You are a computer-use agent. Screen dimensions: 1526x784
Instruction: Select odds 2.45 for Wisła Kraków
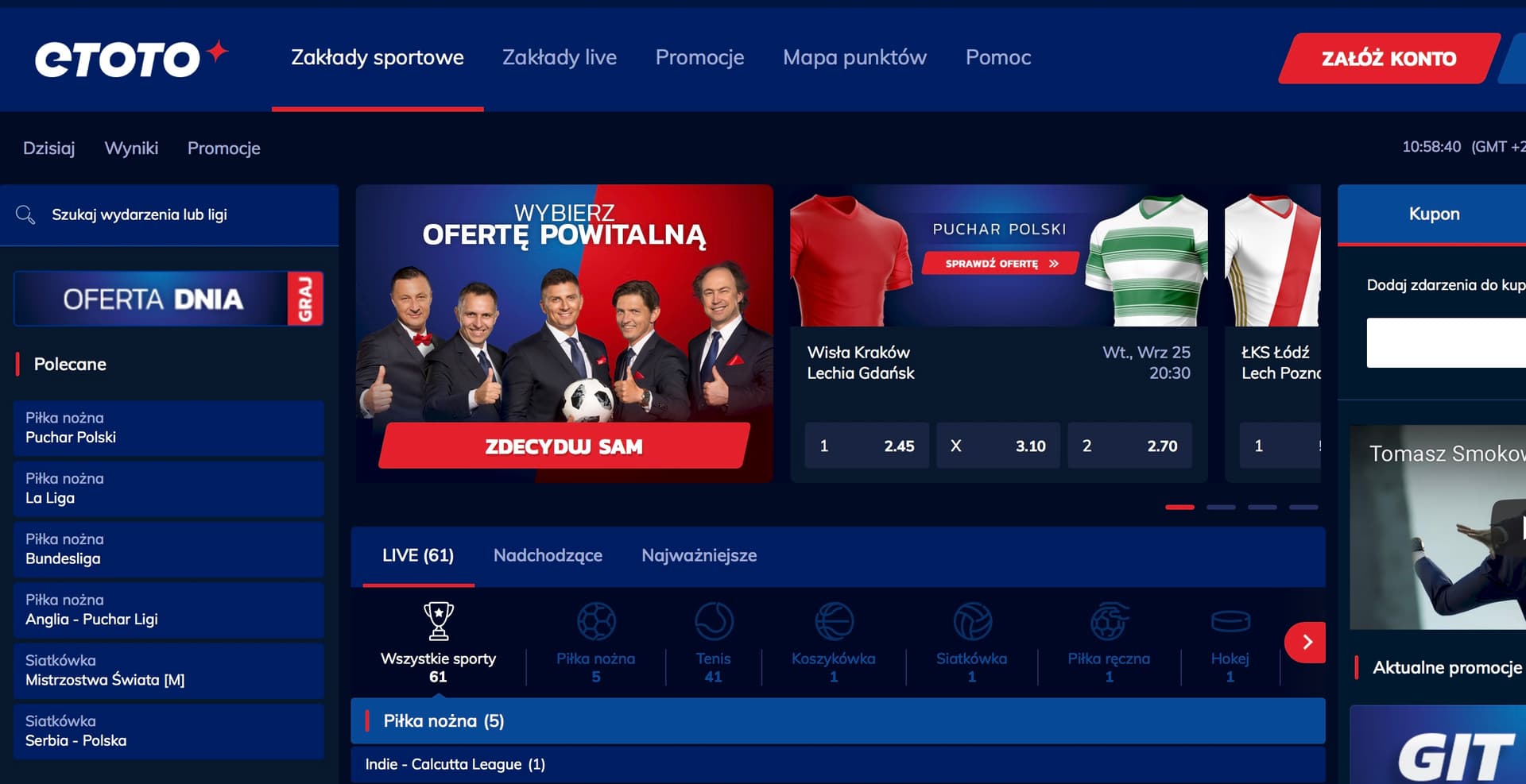pos(866,446)
